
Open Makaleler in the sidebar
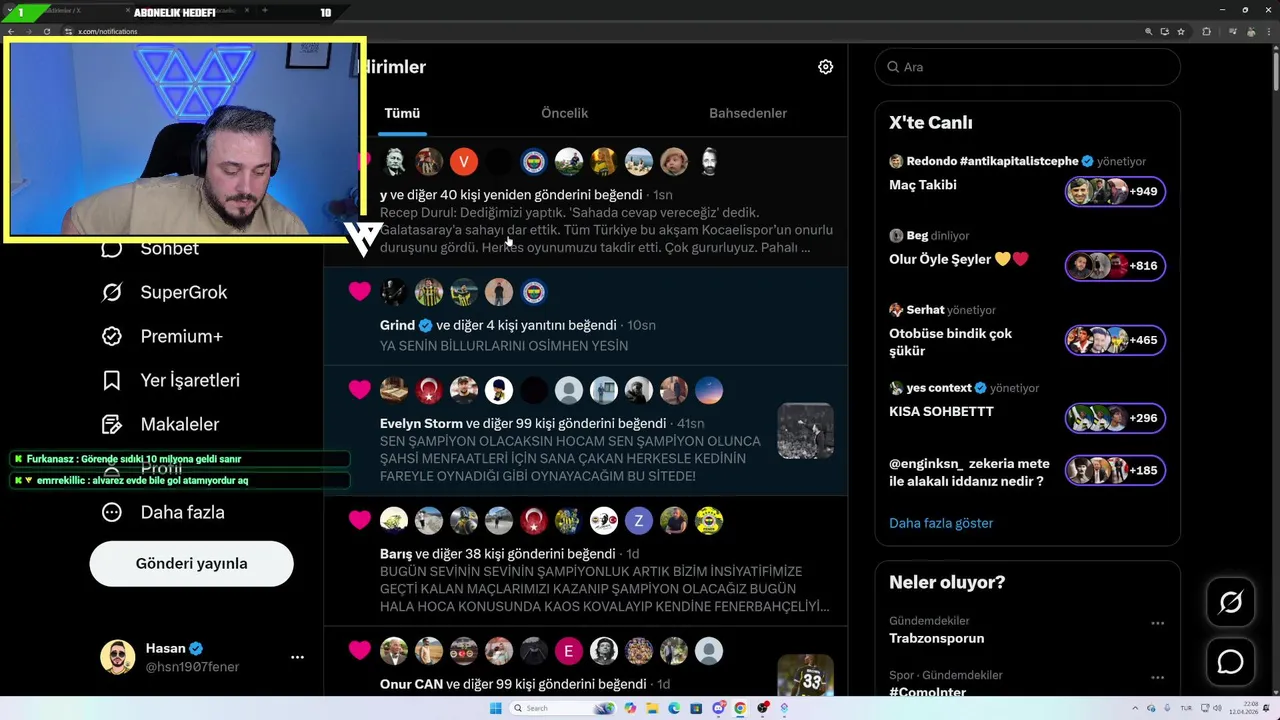pos(160,424)
